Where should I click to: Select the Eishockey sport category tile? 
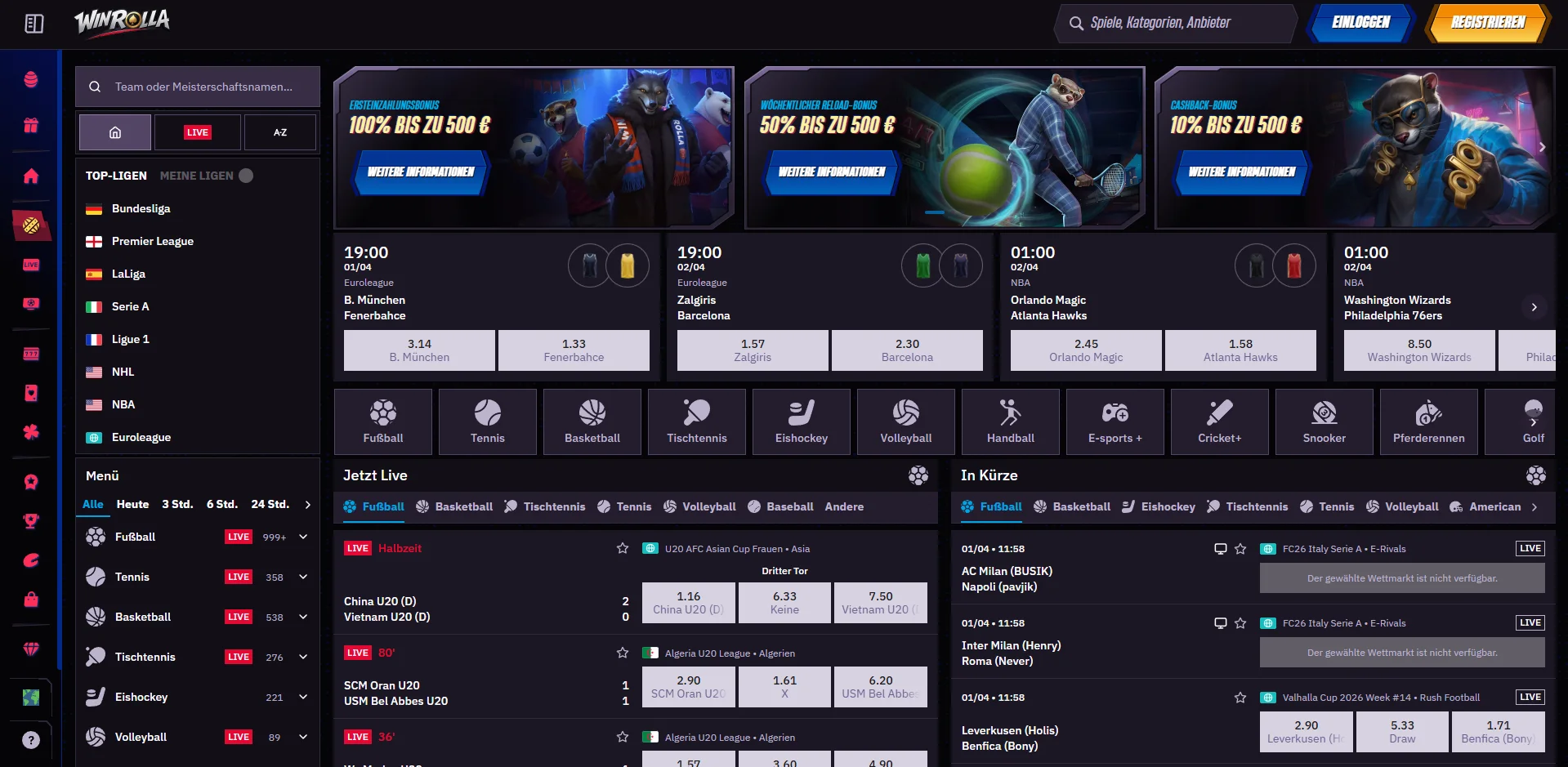coord(801,421)
